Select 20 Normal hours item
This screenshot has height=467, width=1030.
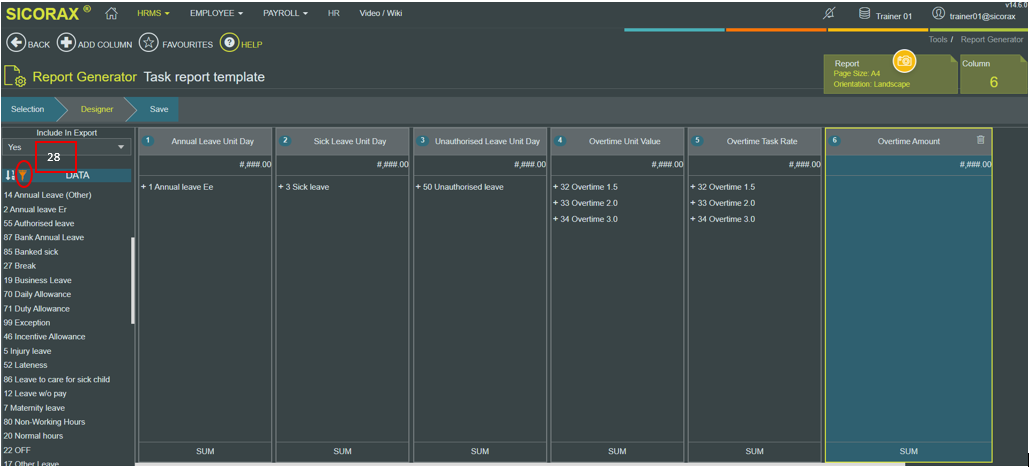click(33, 435)
